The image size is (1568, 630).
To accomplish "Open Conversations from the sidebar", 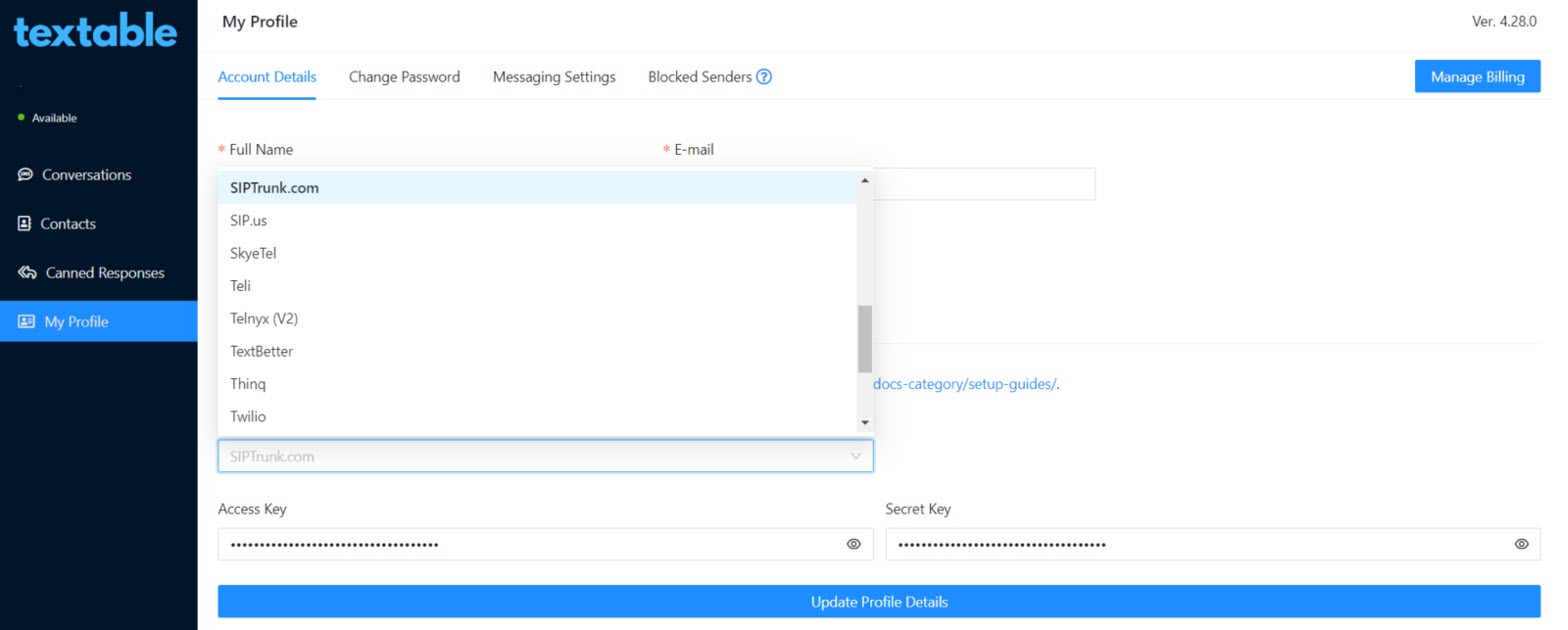I will [99, 174].
